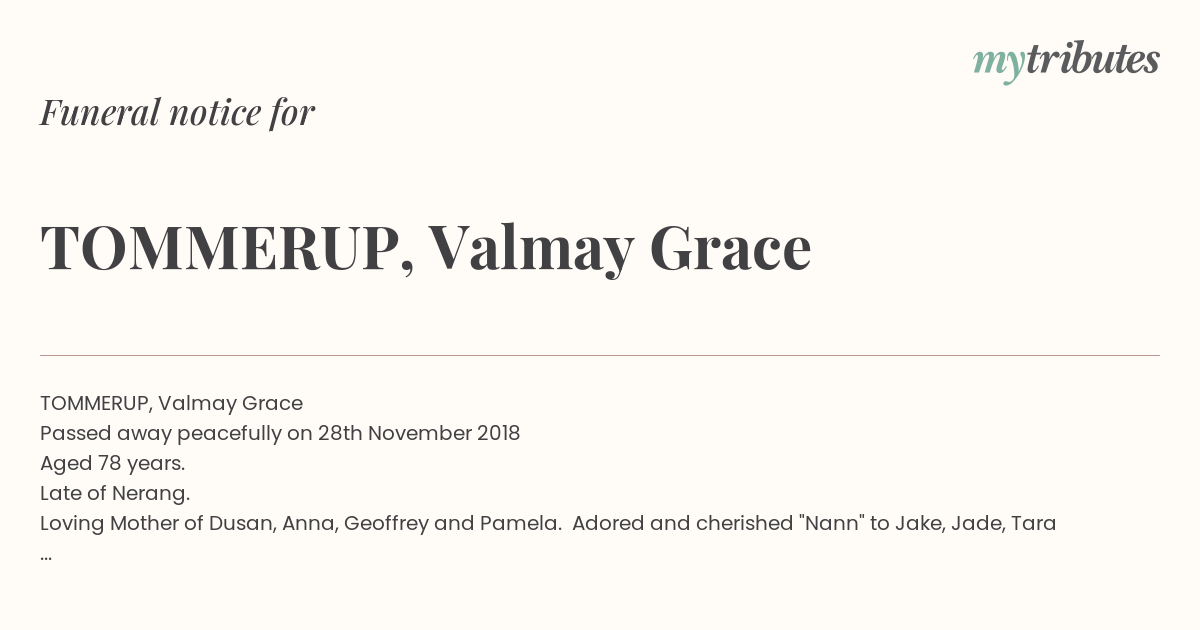Click the 'Loving Mother of Dusan' line
Image resolution: width=1200 pixels, height=630 pixels.
click(x=548, y=523)
